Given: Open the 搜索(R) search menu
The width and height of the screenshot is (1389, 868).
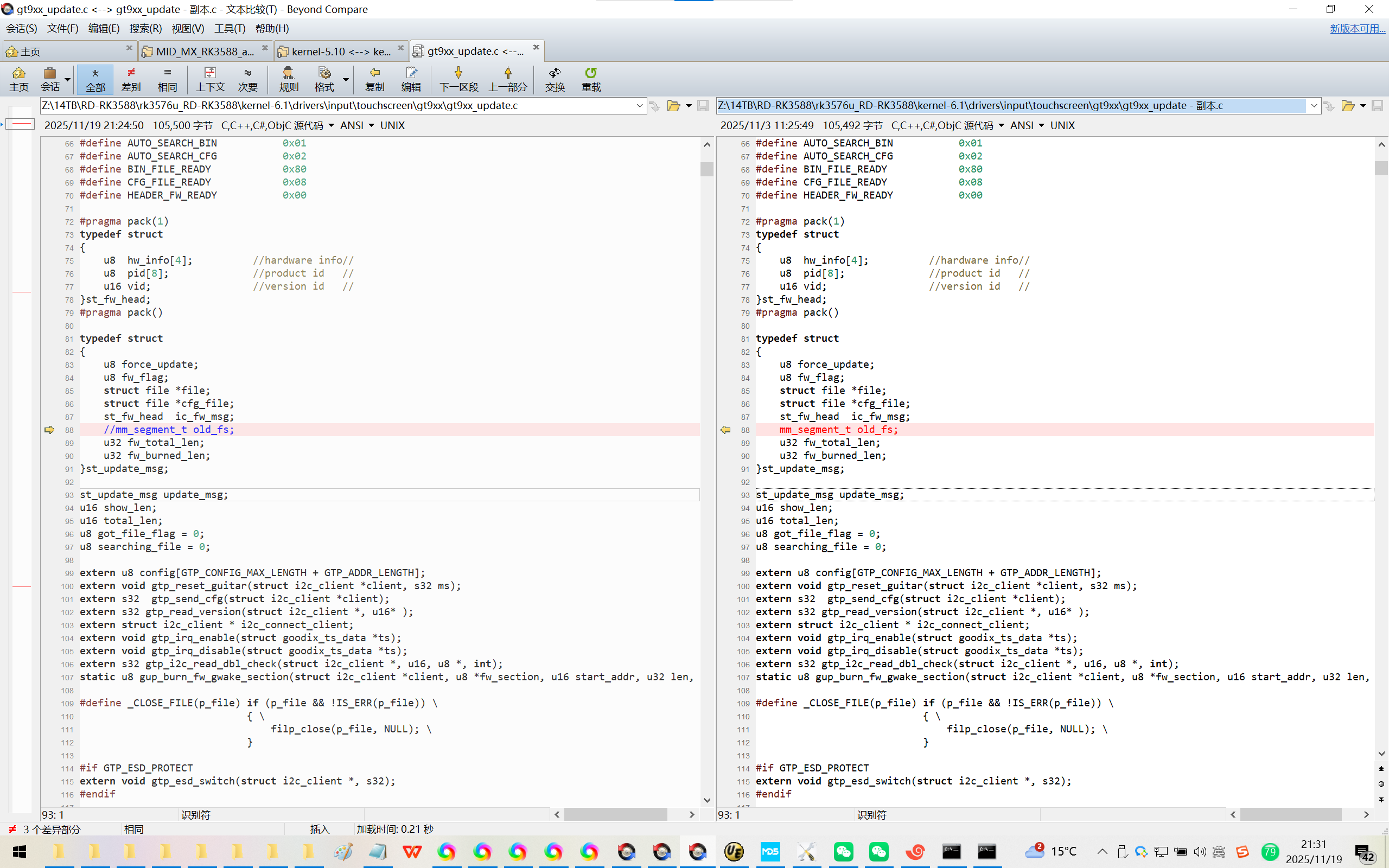Looking at the screenshot, I should [x=145, y=28].
